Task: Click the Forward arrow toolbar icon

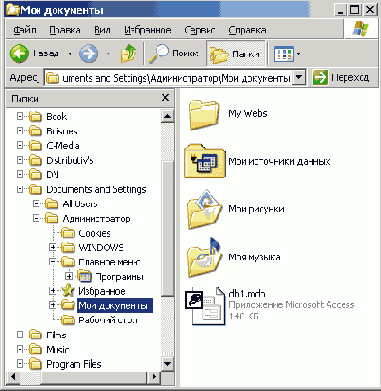Action: pos(88,53)
